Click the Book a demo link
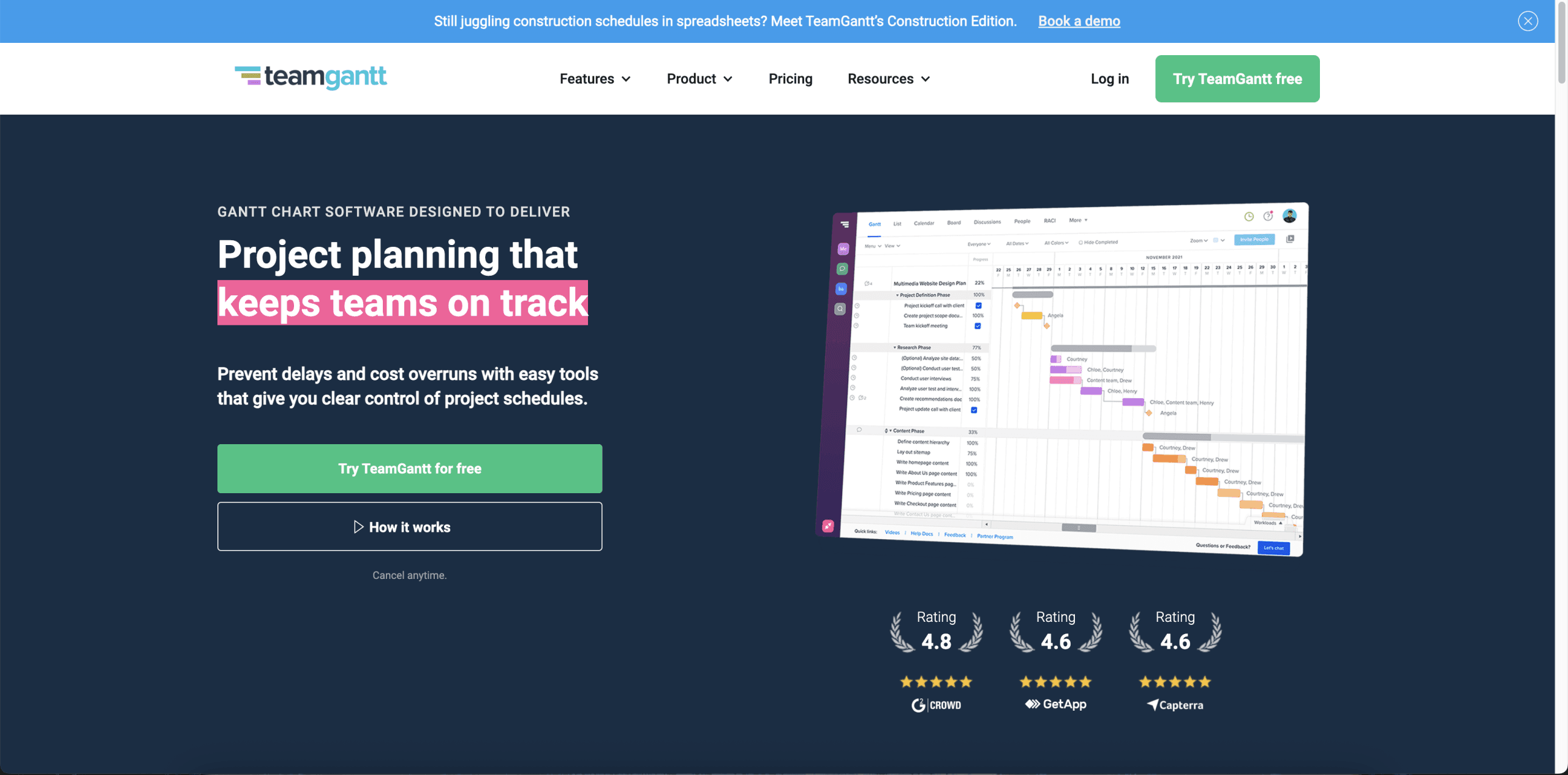 point(1079,21)
